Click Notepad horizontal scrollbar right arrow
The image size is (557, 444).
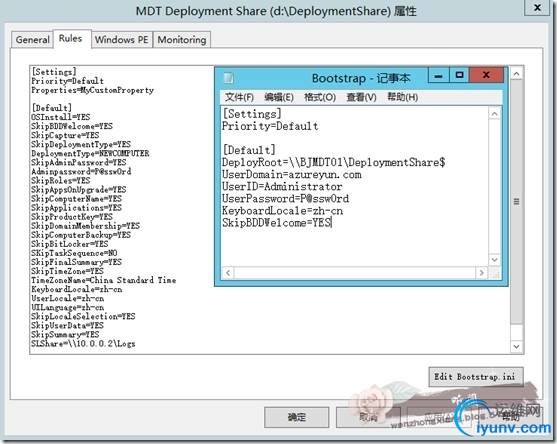pos(481,273)
